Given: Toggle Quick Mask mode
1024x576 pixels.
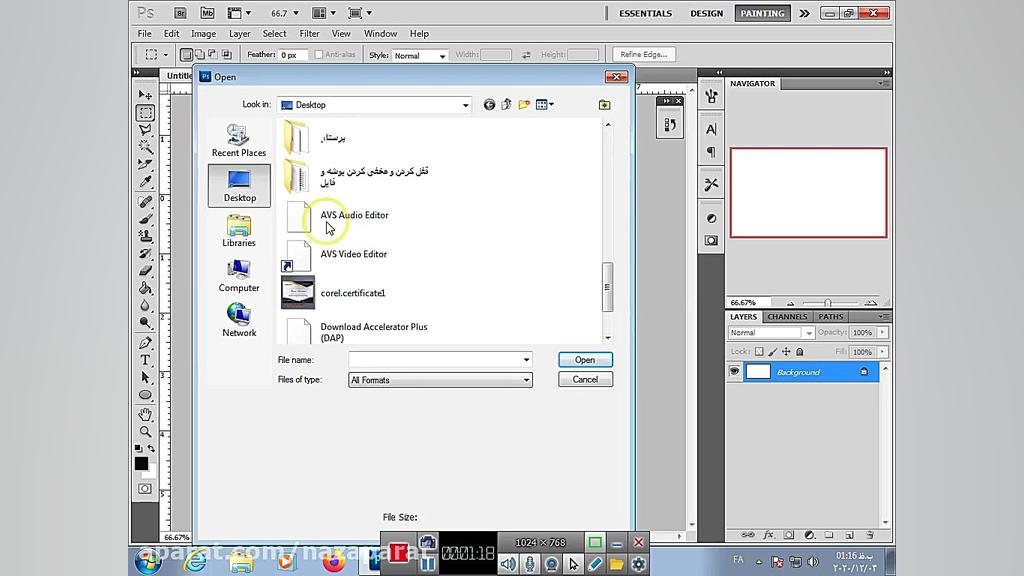Looking at the screenshot, I should point(145,488).
